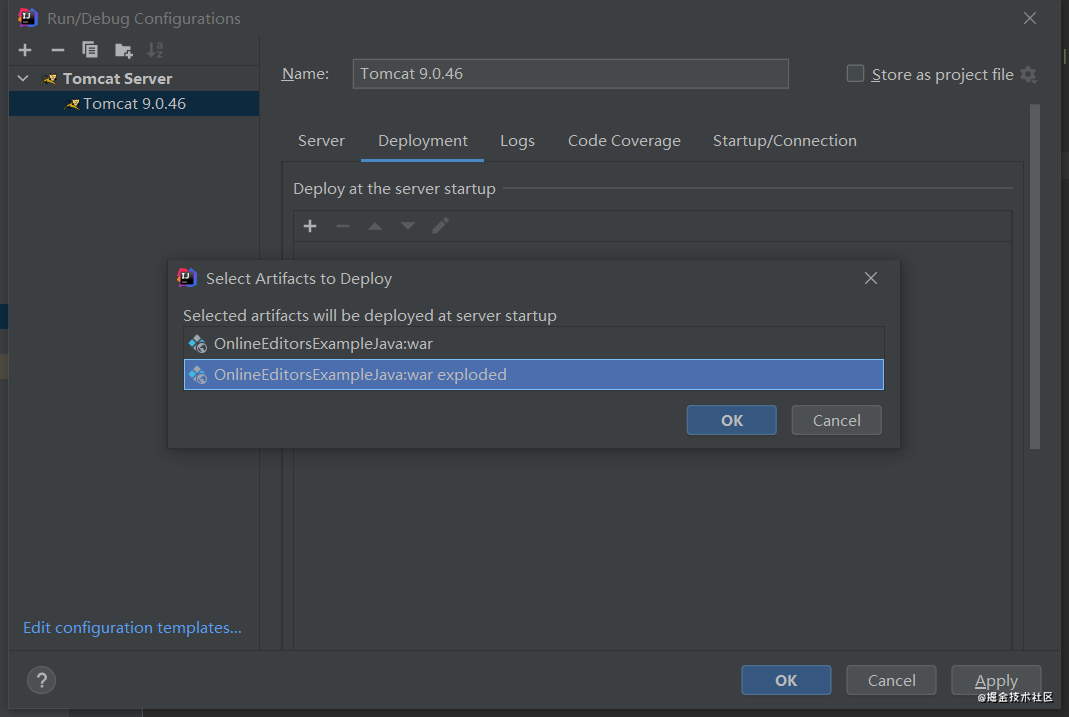The width and height of the screenshot is (1069, 717).
Task: Cancel the Select Artifacts to Deploy dialog
Action: [837, 421]
